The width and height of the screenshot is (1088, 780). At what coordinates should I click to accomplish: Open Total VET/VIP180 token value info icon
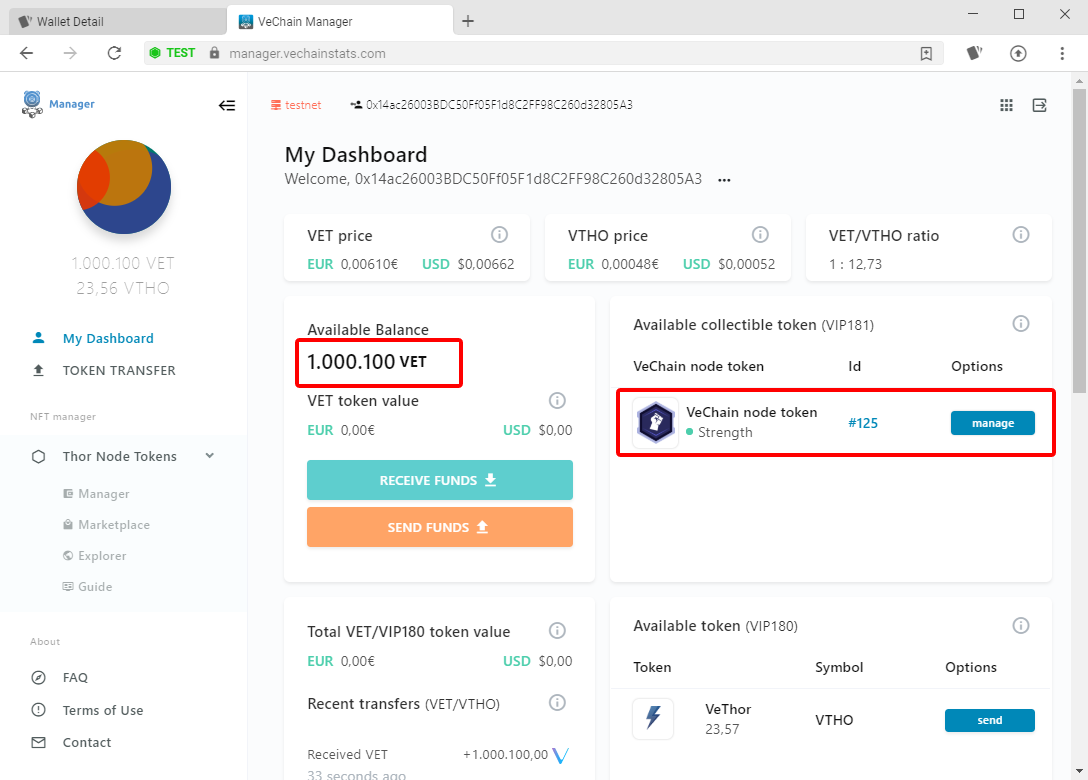point(557,631)
